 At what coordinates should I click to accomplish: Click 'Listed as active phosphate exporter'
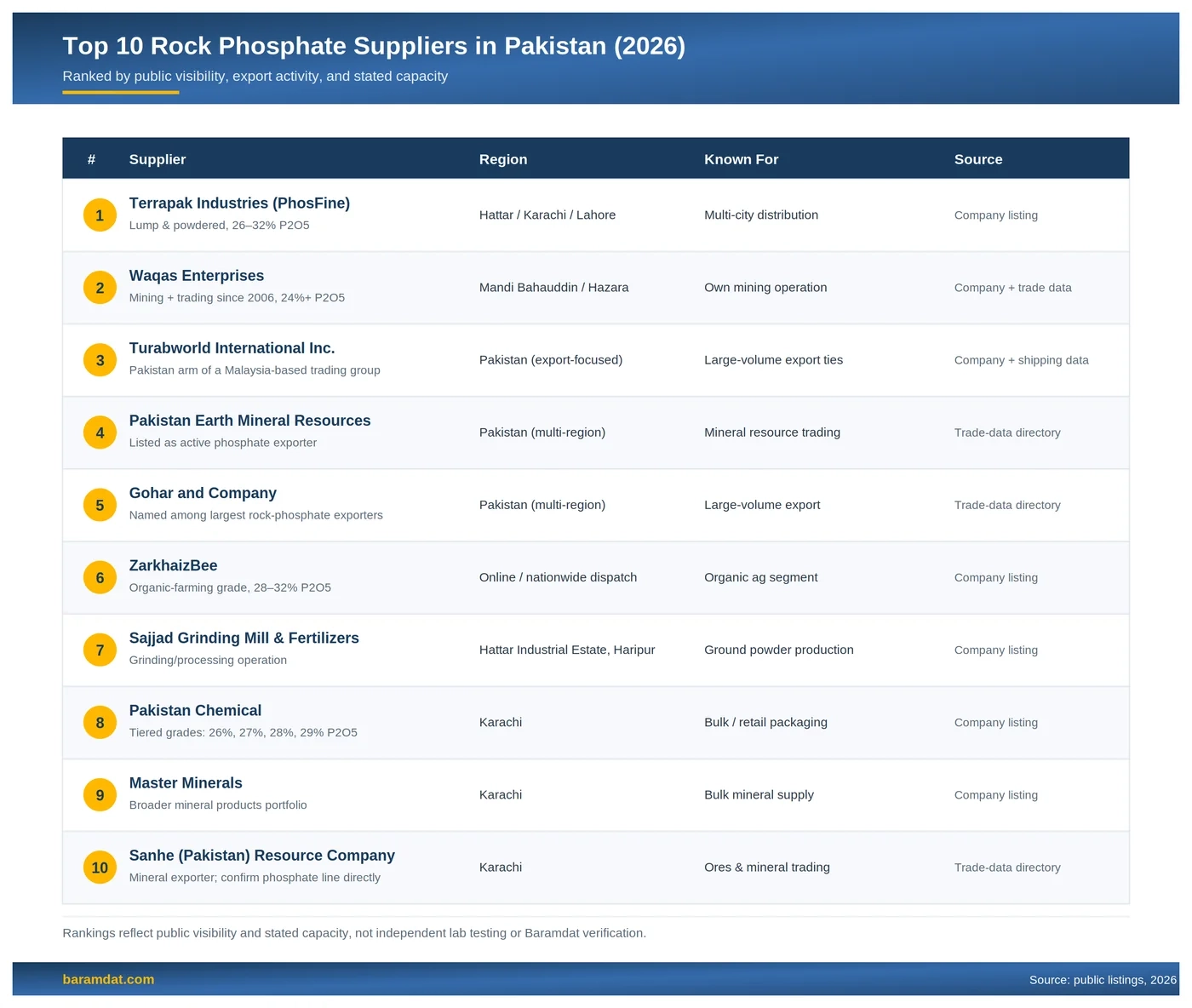[222, 443]
